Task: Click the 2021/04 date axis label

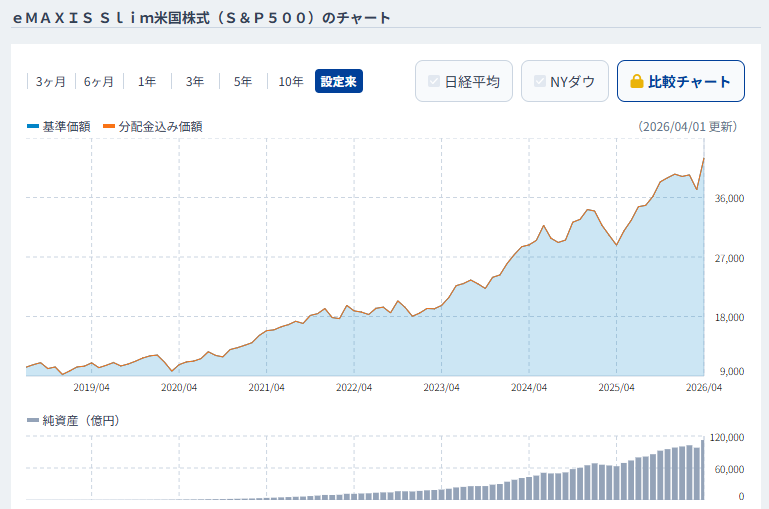Action: (x=266, y=387)
